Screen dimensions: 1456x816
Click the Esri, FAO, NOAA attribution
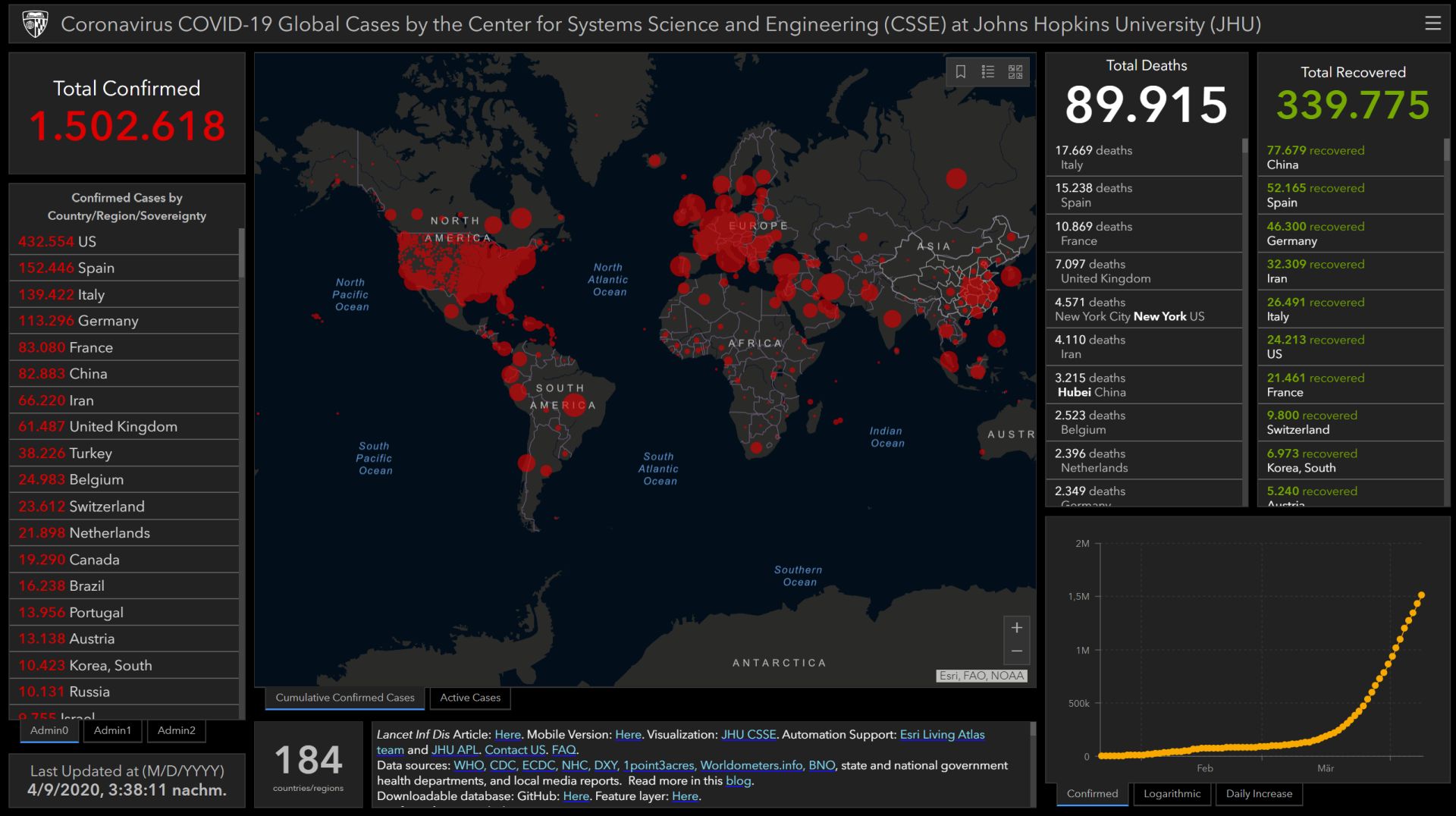click(982, 676)
